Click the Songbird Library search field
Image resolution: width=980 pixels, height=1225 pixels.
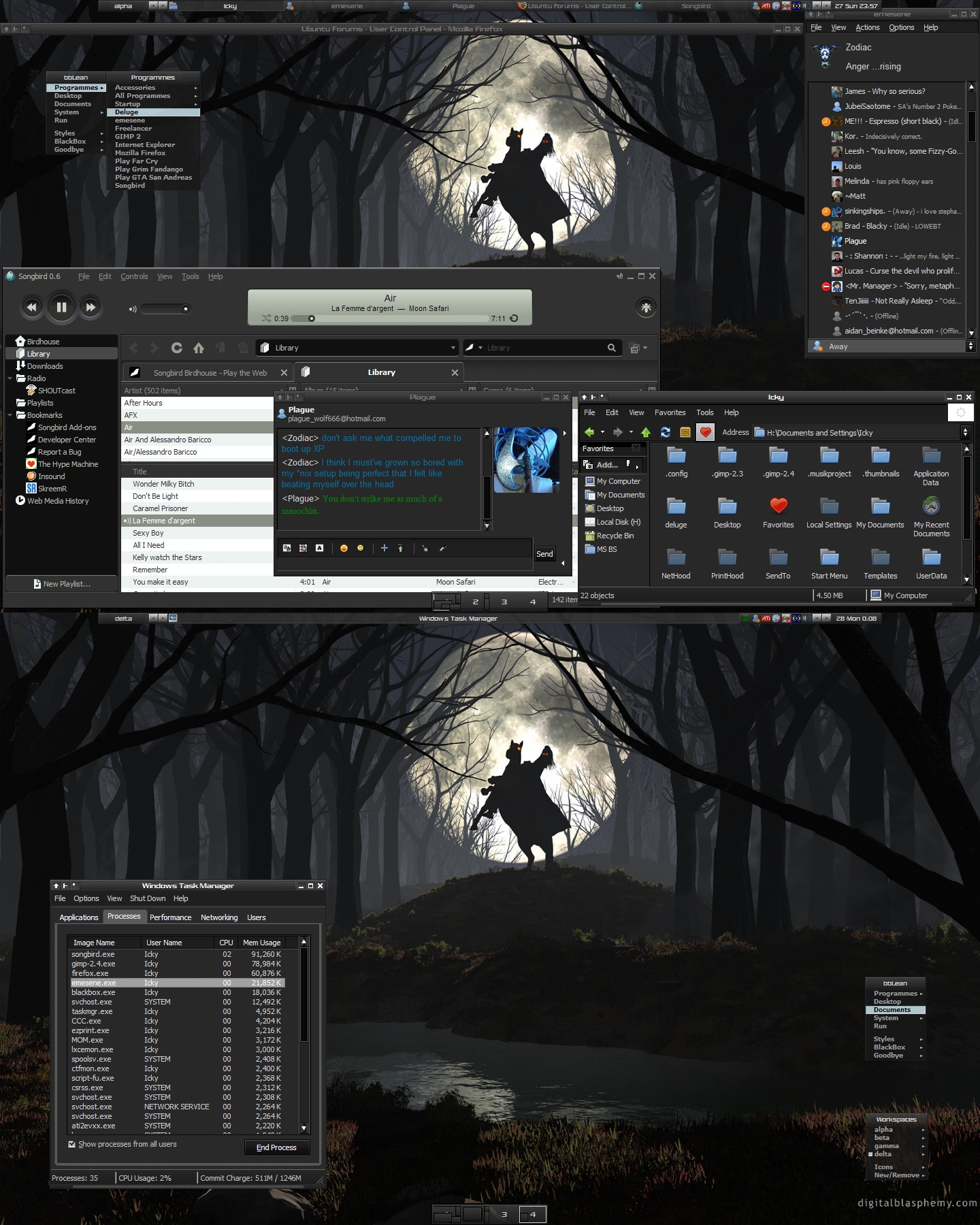click(x=544, y=348)
